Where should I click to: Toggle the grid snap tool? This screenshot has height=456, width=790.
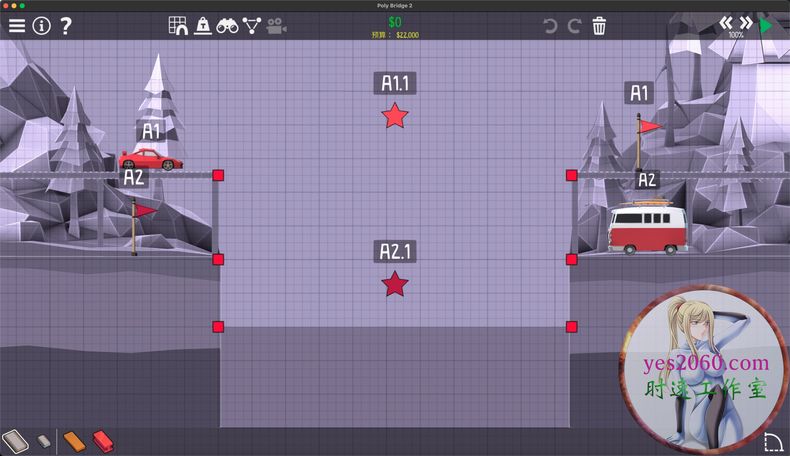pos(178,26)
